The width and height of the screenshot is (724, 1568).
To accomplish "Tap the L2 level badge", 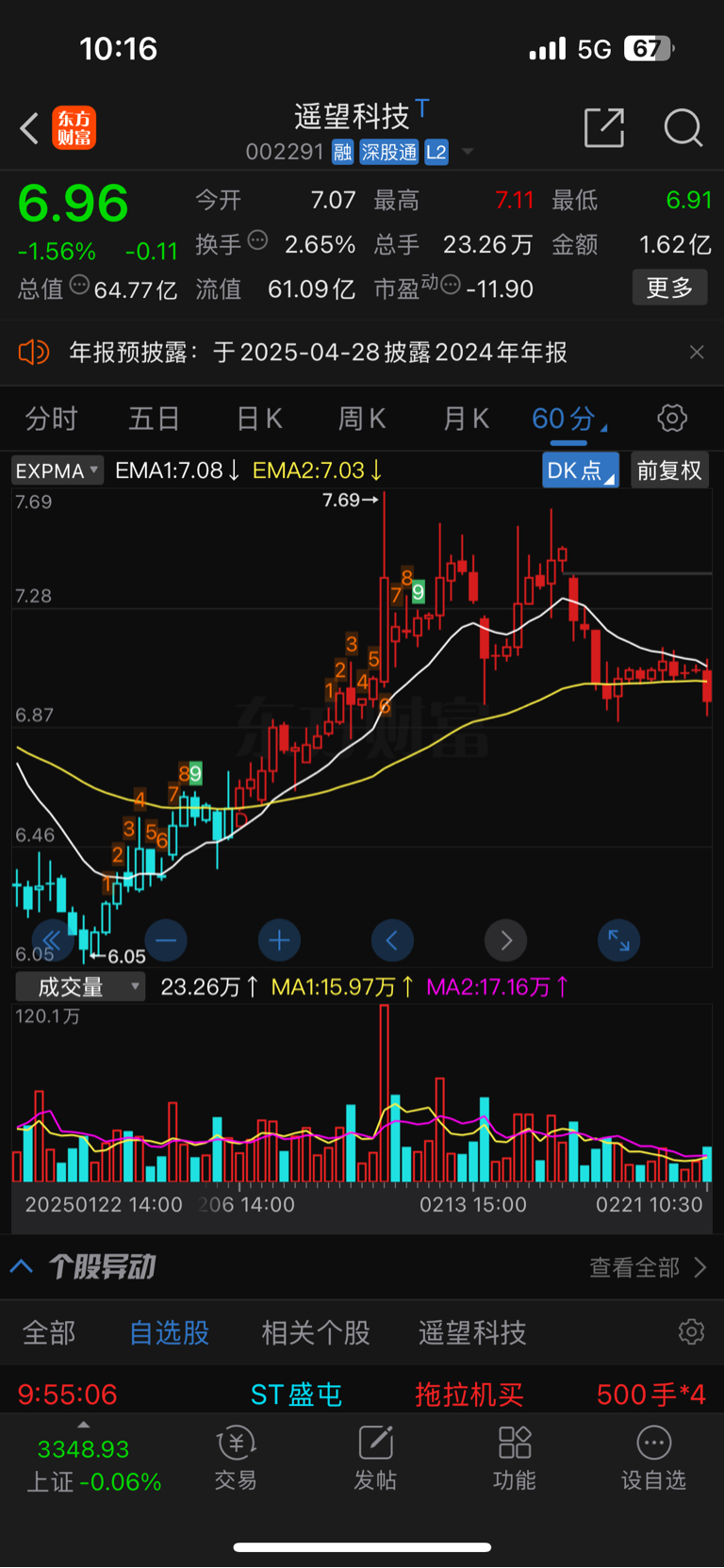I will click(436, 152).
